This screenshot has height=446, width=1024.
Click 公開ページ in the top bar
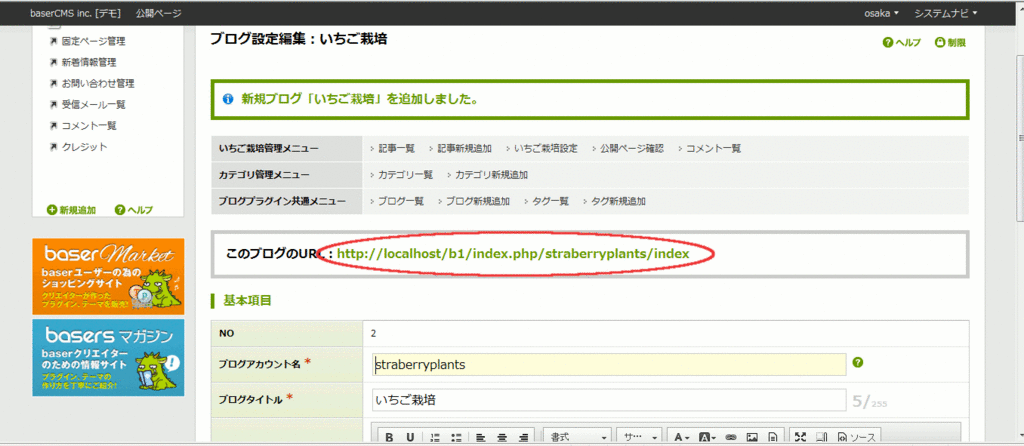pyautogui.click(x=159, y=13)
